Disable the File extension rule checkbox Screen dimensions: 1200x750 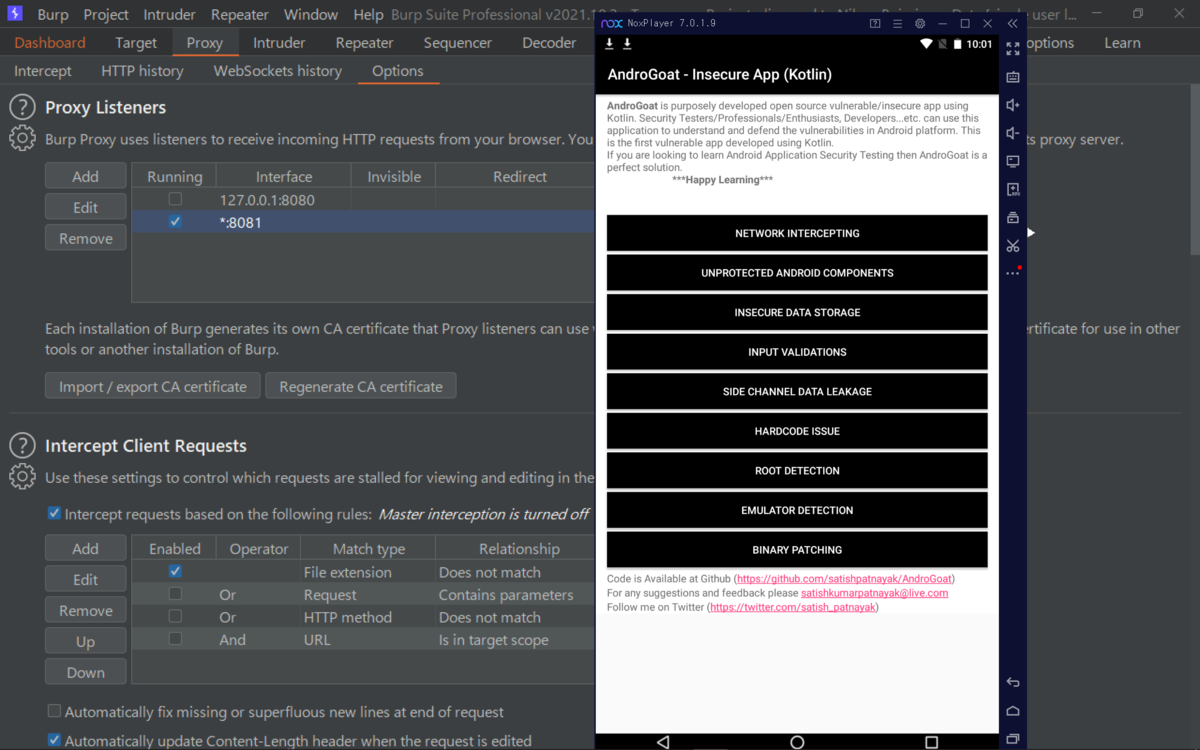point(175,571)
